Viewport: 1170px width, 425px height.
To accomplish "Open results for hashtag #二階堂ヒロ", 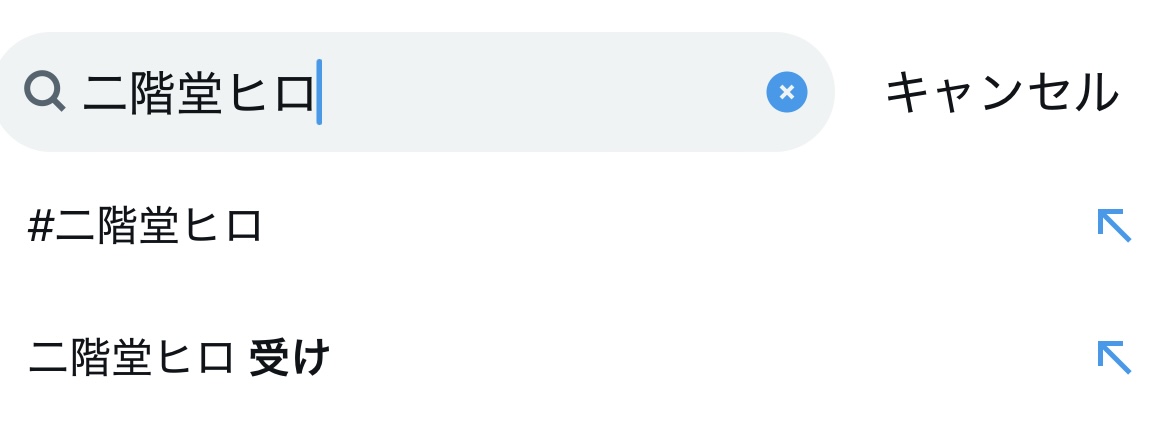I will (x=146, y=226).
